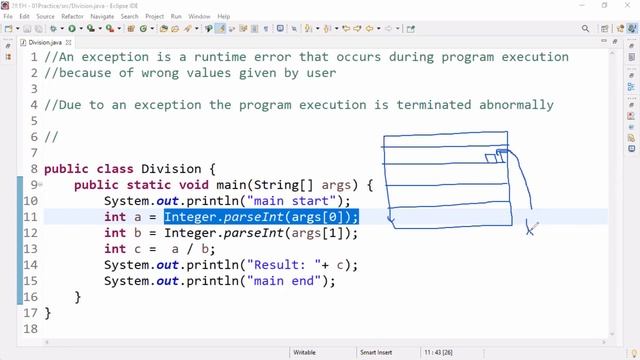Open the Edit menu
This screenshot has height=360, width=640.
pos(24,16)
